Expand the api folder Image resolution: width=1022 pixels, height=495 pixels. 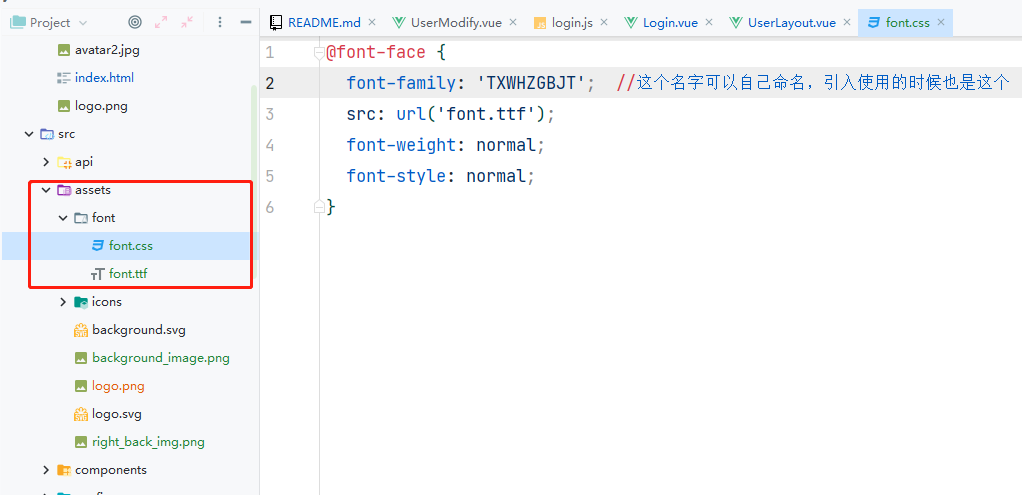tap(46, 162)
